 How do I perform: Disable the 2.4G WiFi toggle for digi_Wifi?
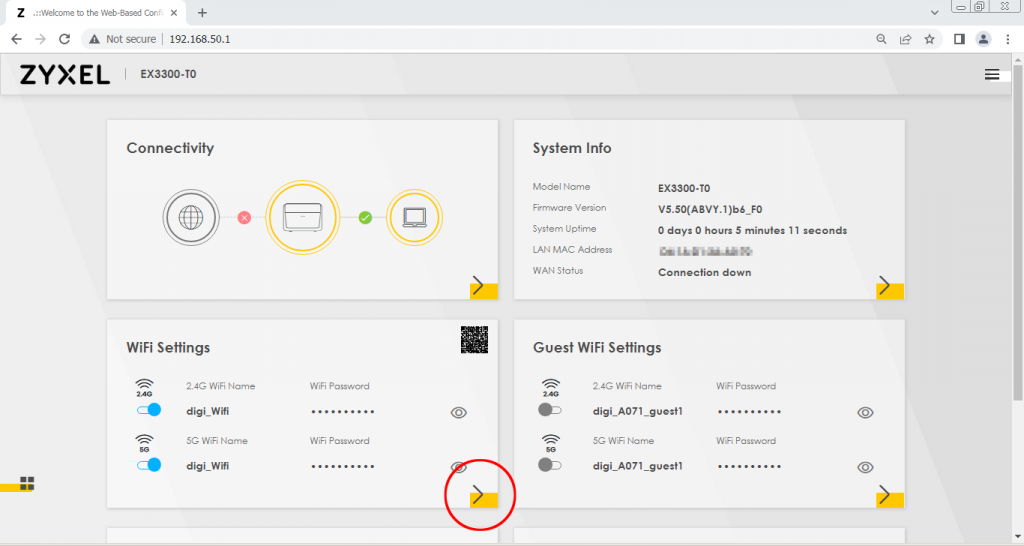[x=147, y=410]
